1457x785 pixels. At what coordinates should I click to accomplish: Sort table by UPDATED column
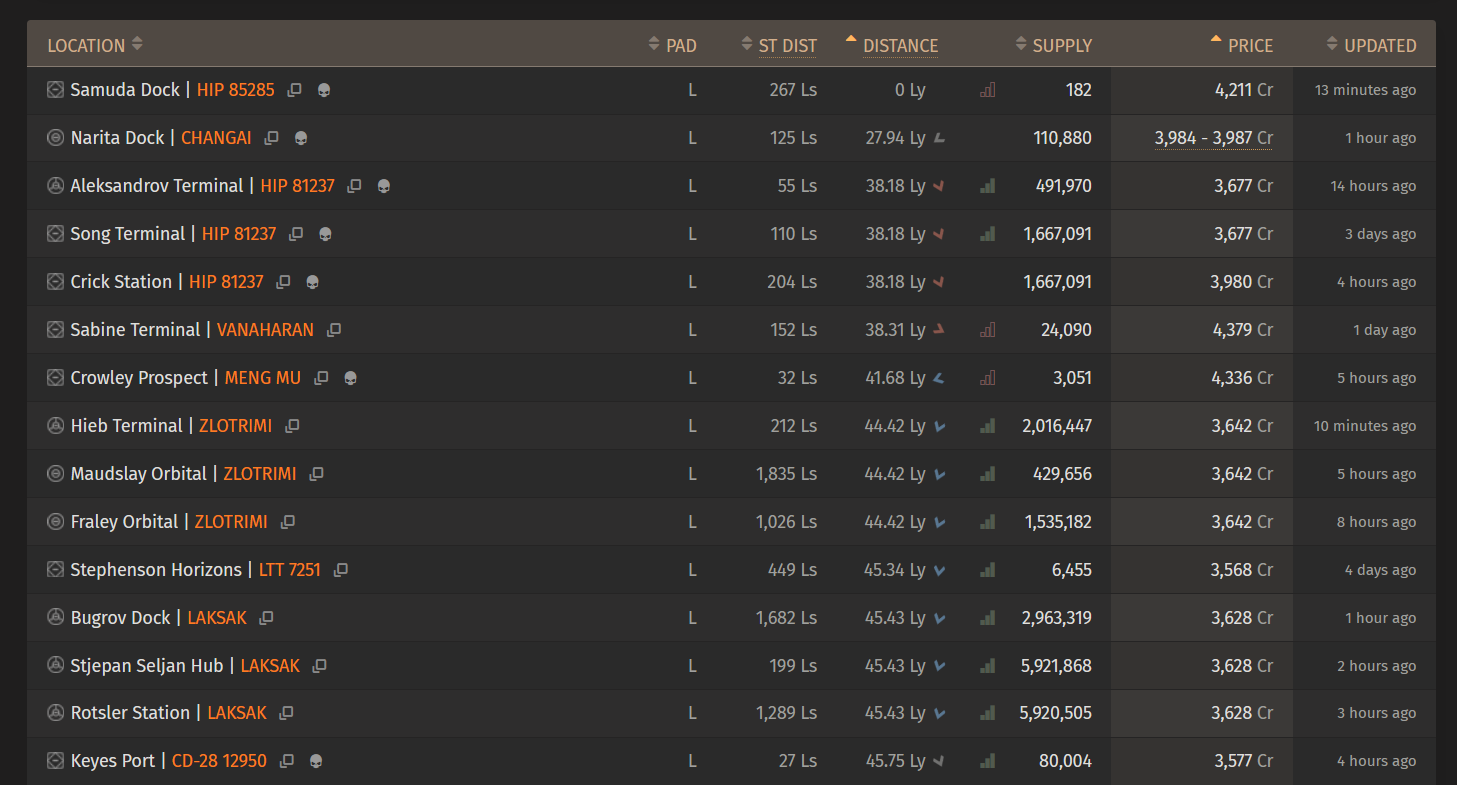[1371, 45]
